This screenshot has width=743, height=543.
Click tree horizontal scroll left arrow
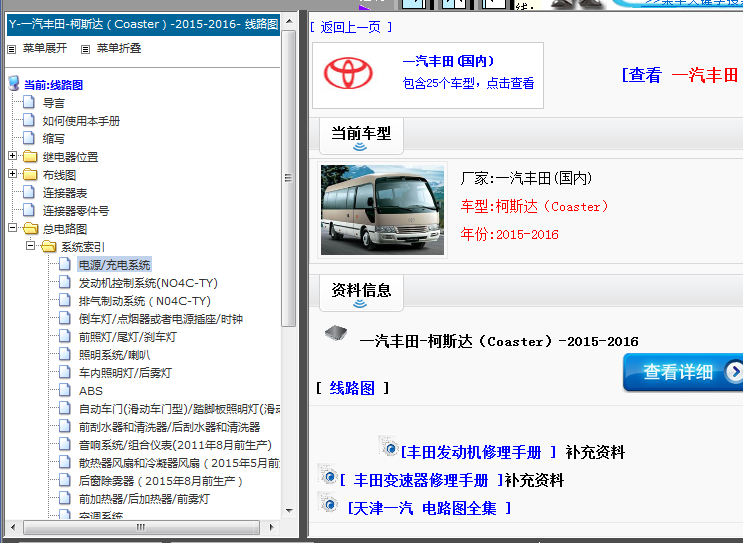point(13,527)
